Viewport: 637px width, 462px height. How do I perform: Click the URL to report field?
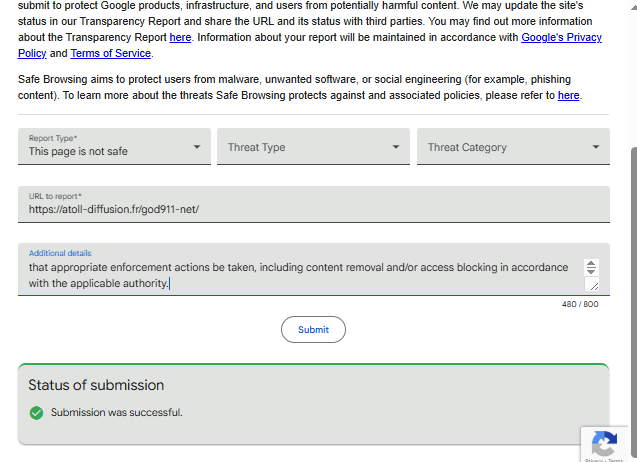[x=314, y=204]
